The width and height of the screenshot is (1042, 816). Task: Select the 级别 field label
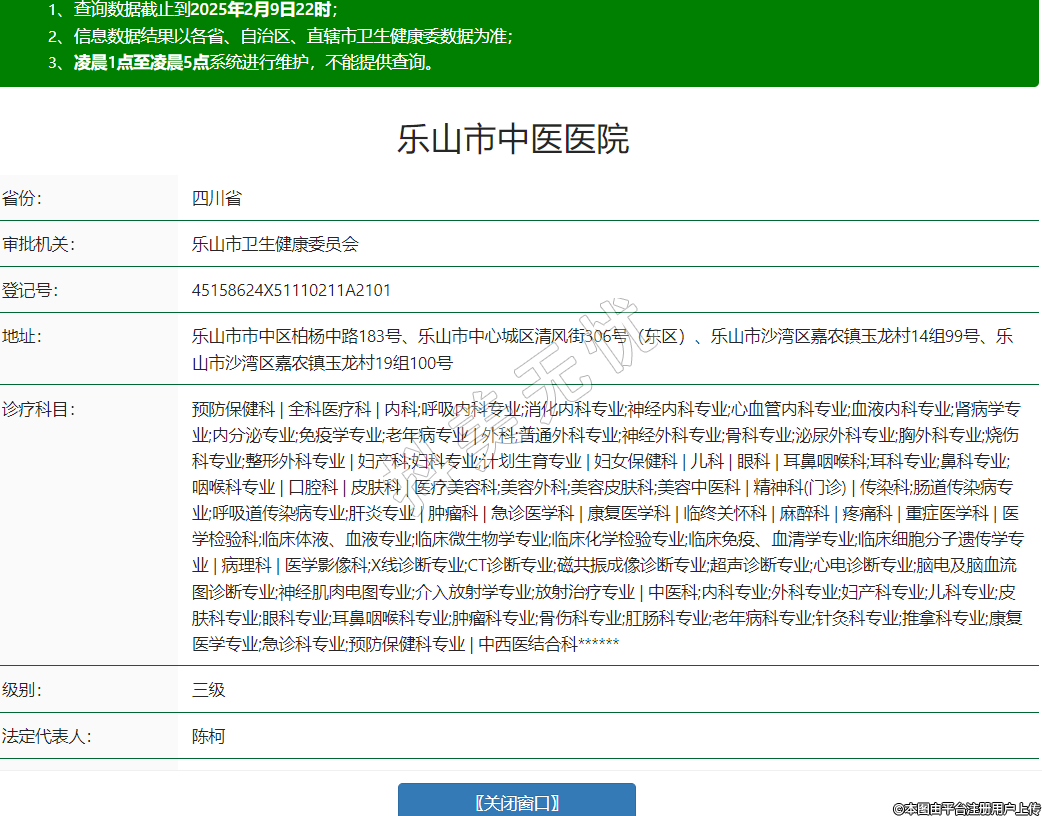(x=22, y=690)
